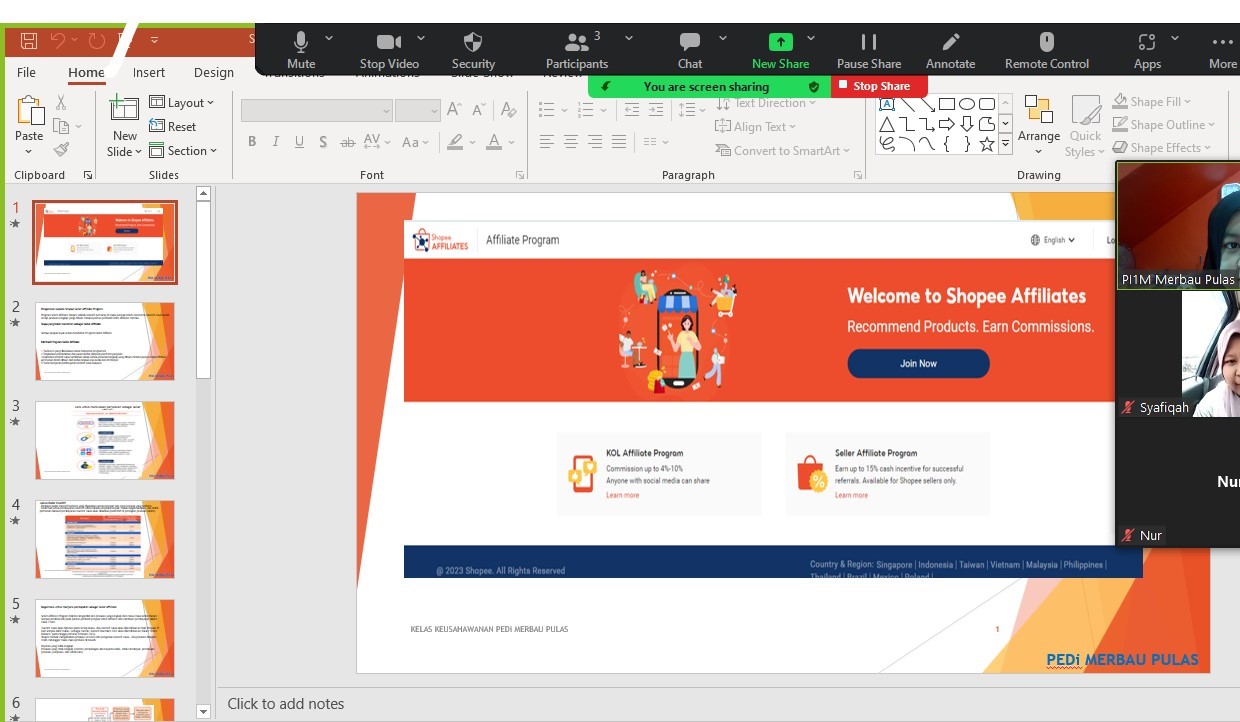This screenshot has height=722, width=1240.
Task: Open the Zoom Chat panel
Action: pyautogui.click(x=690, y=42)
